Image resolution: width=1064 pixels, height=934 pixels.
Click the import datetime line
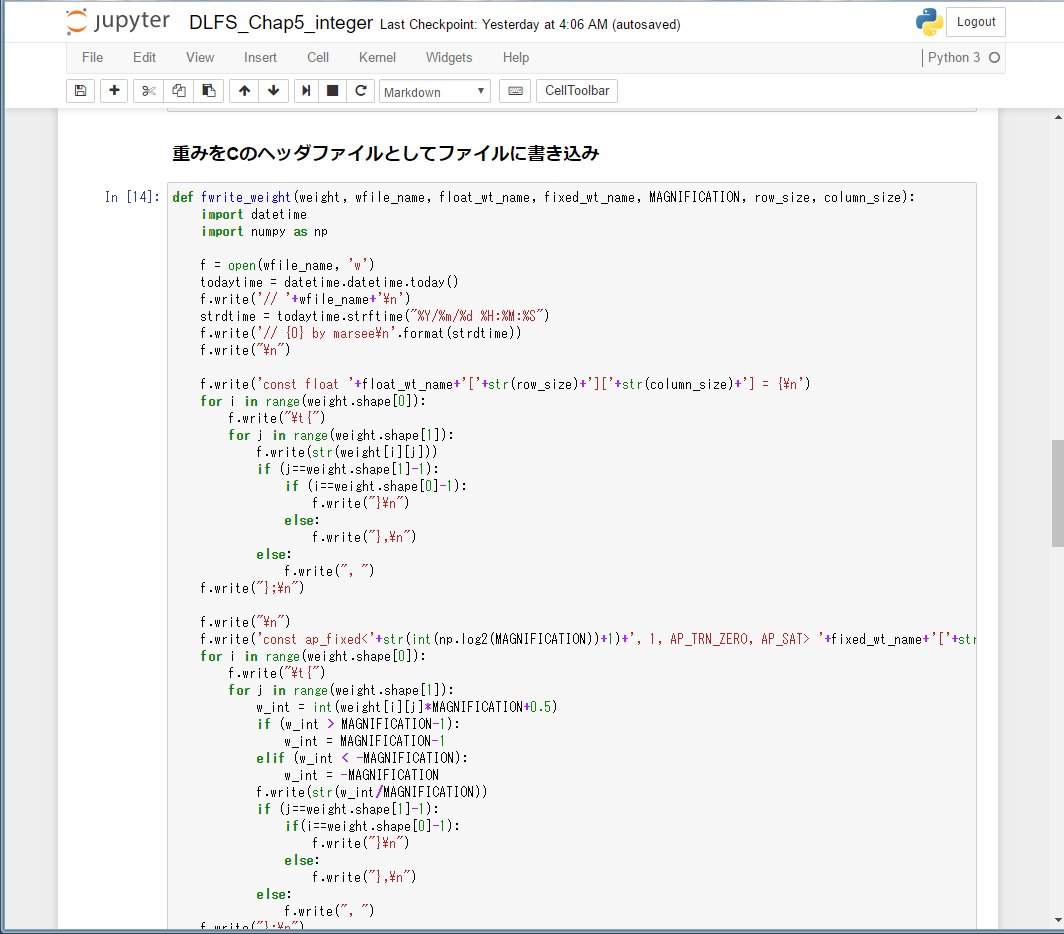click(x=254, y=214)
